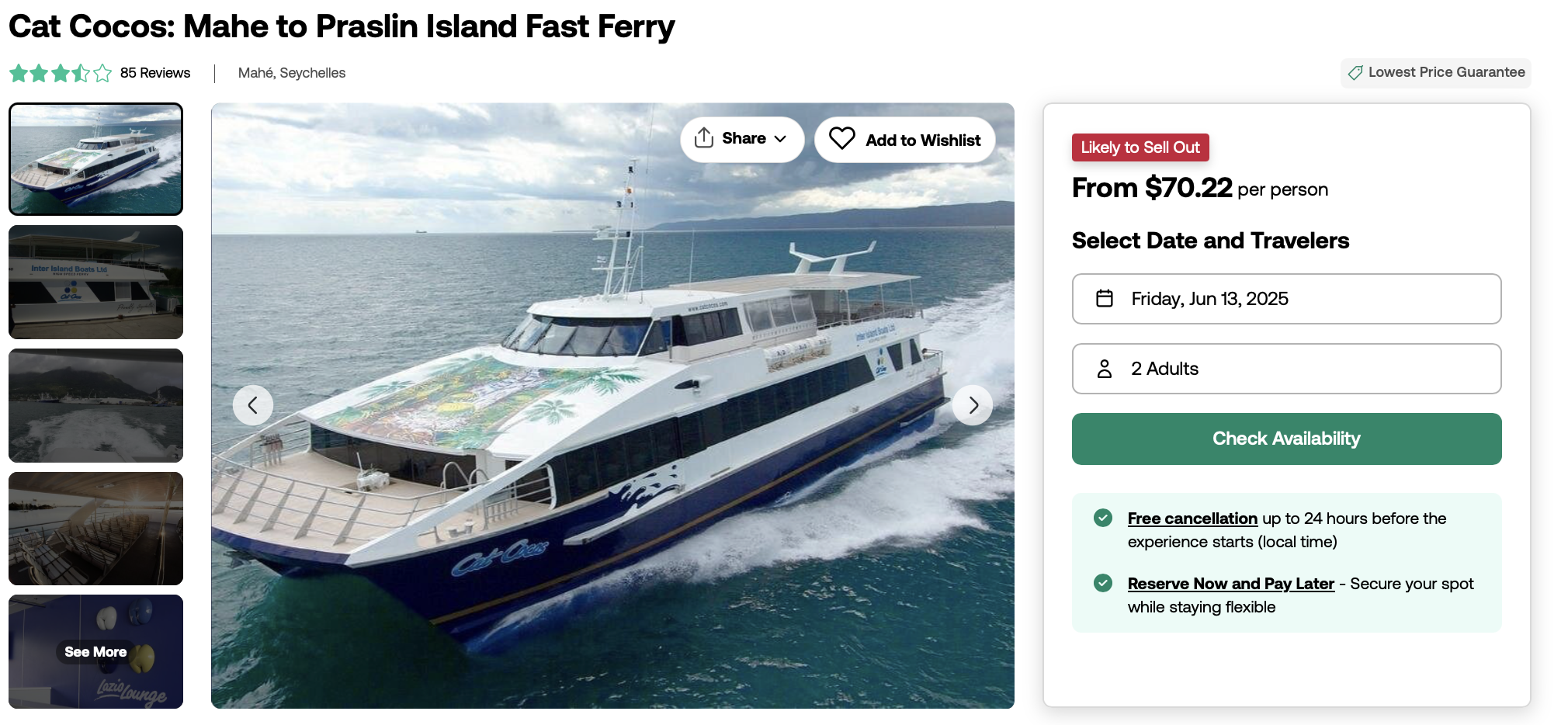Click the Lowest Price Guarantee tag icon
The height and width of the screenshot is (725, 1568).
(1355, 73)
